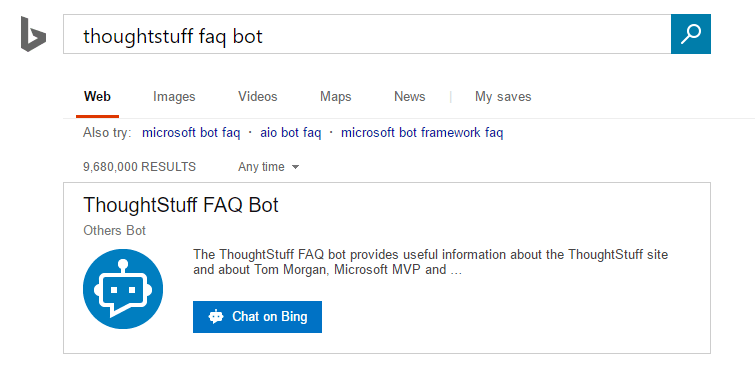Screen dimensions: 755x377
Task: Open the ThoughtStuff FAQ Bot title
Action: click(x=181, y=205)
